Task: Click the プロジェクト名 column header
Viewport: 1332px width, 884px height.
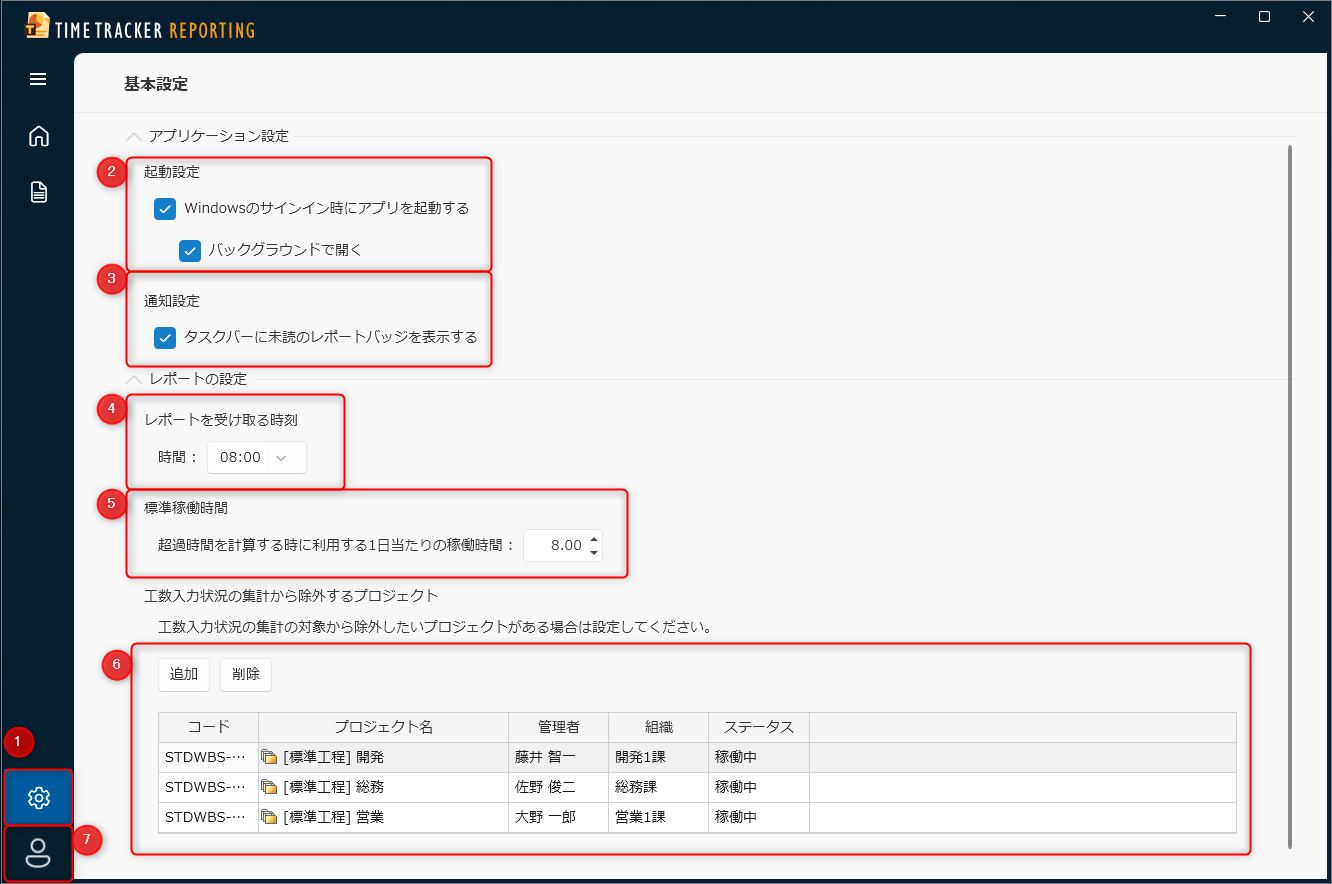Action: pos(383,727)
